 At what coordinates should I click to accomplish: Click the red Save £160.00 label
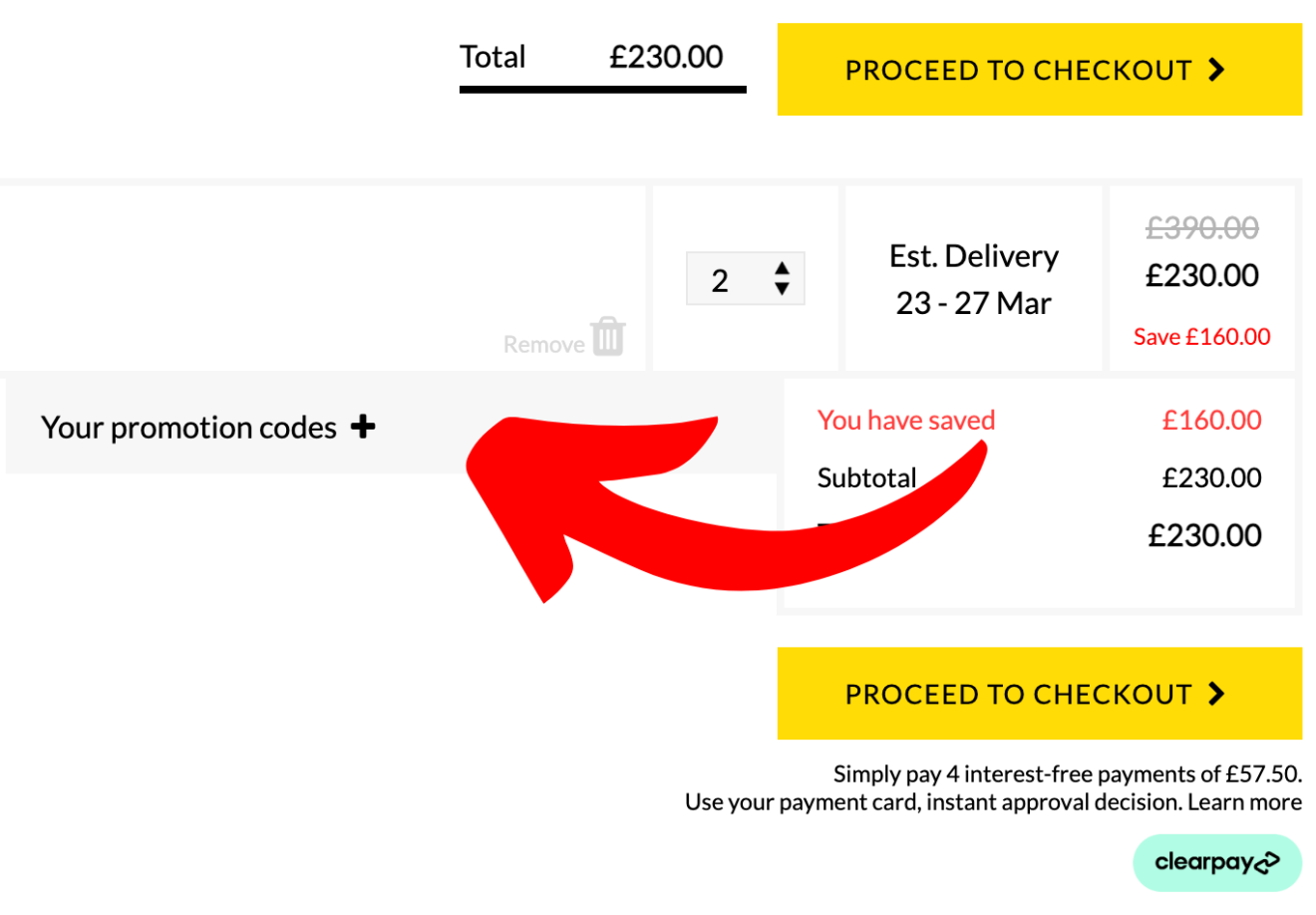1200,336
